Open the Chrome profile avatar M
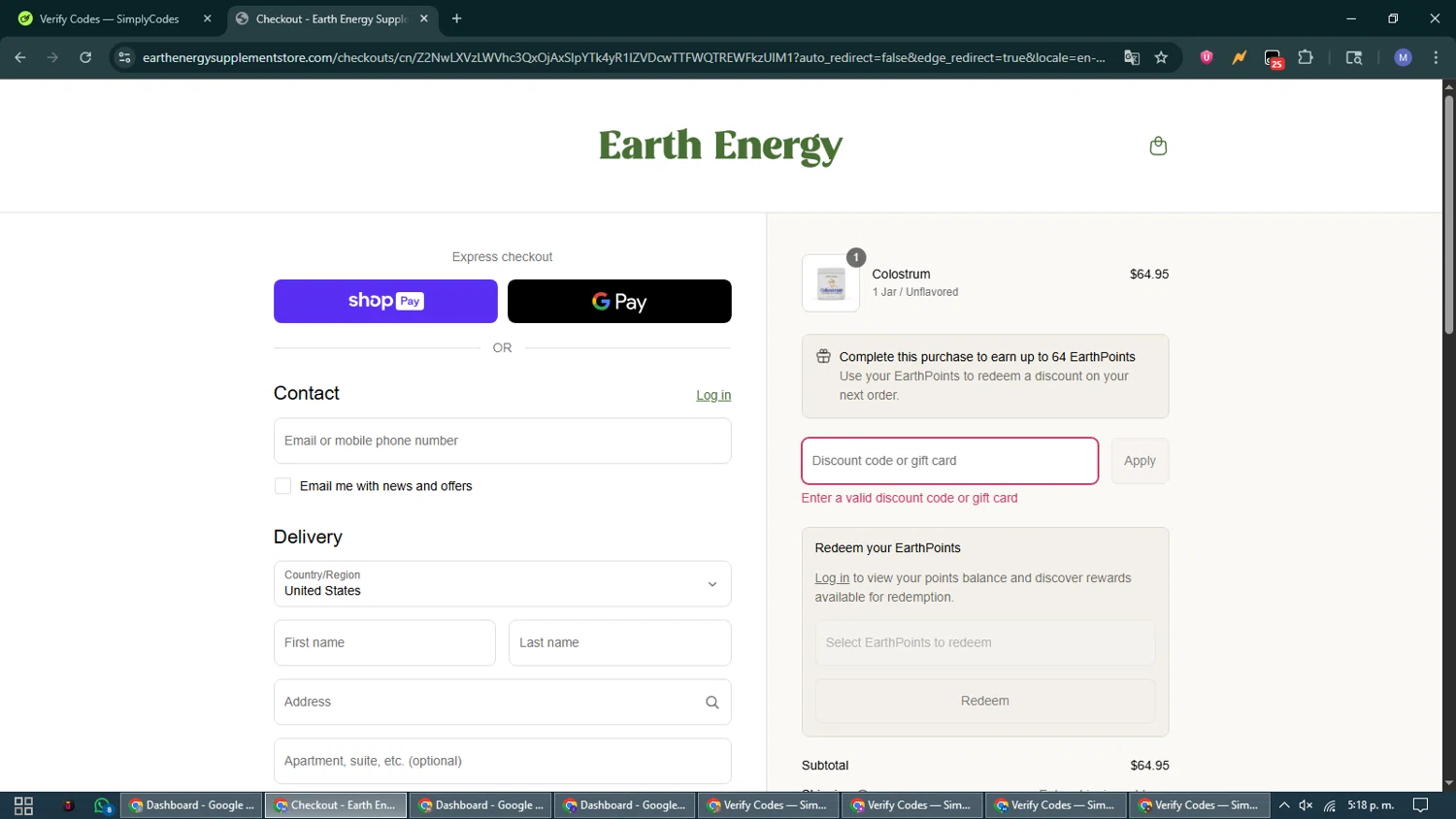This screenshot has width=1456, height=819. pos(1403,57)
